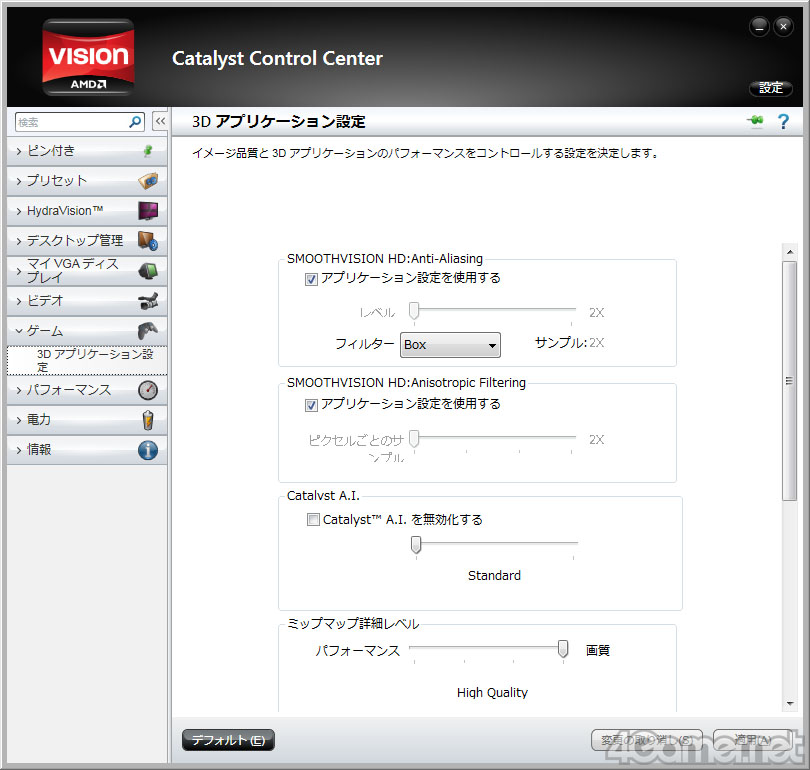Image resolution: width=810 pixels, height=770 pixels.
Task: Open the 設定 button in header
Action: click(x=771, y=88)
